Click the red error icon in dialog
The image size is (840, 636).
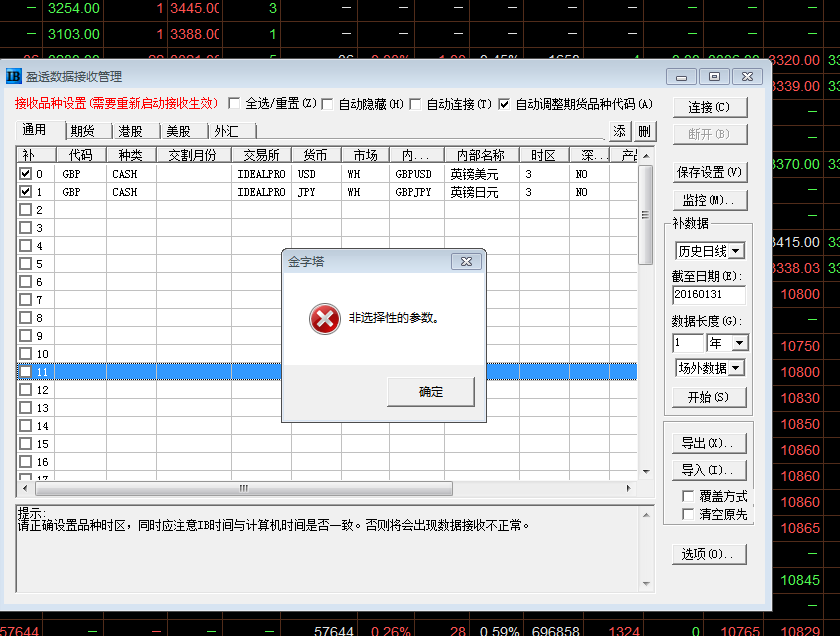click(325, 319)
